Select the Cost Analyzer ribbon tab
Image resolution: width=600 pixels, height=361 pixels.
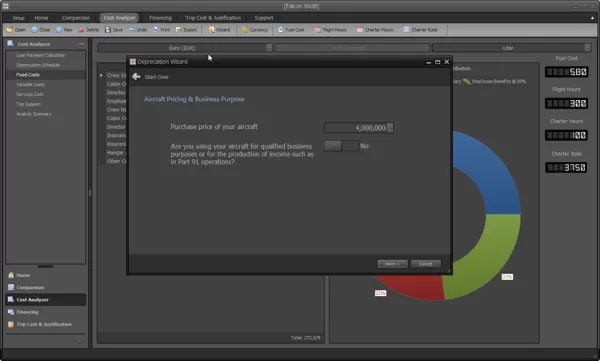pos(119,18)
